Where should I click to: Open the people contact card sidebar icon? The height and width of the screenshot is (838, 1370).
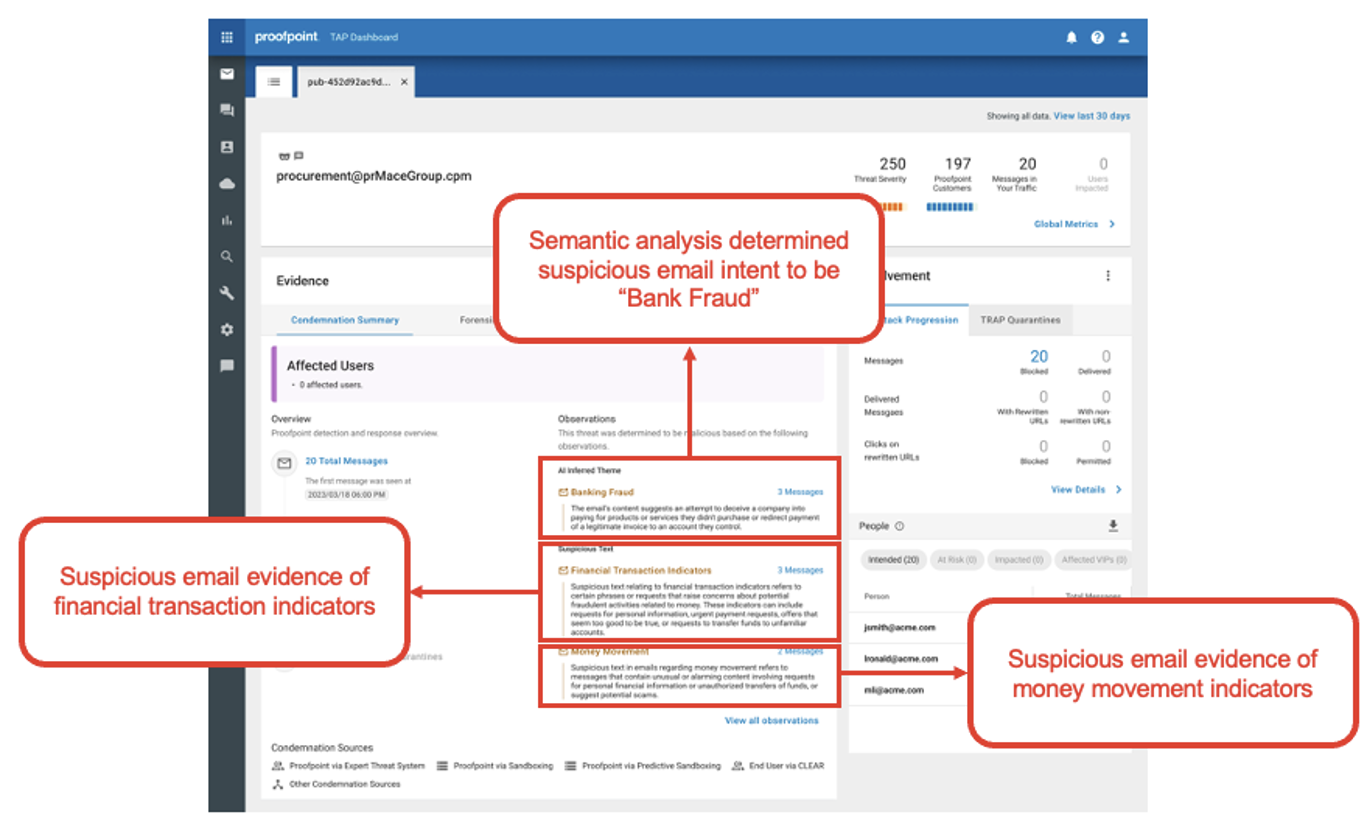(x=227, y=147)
